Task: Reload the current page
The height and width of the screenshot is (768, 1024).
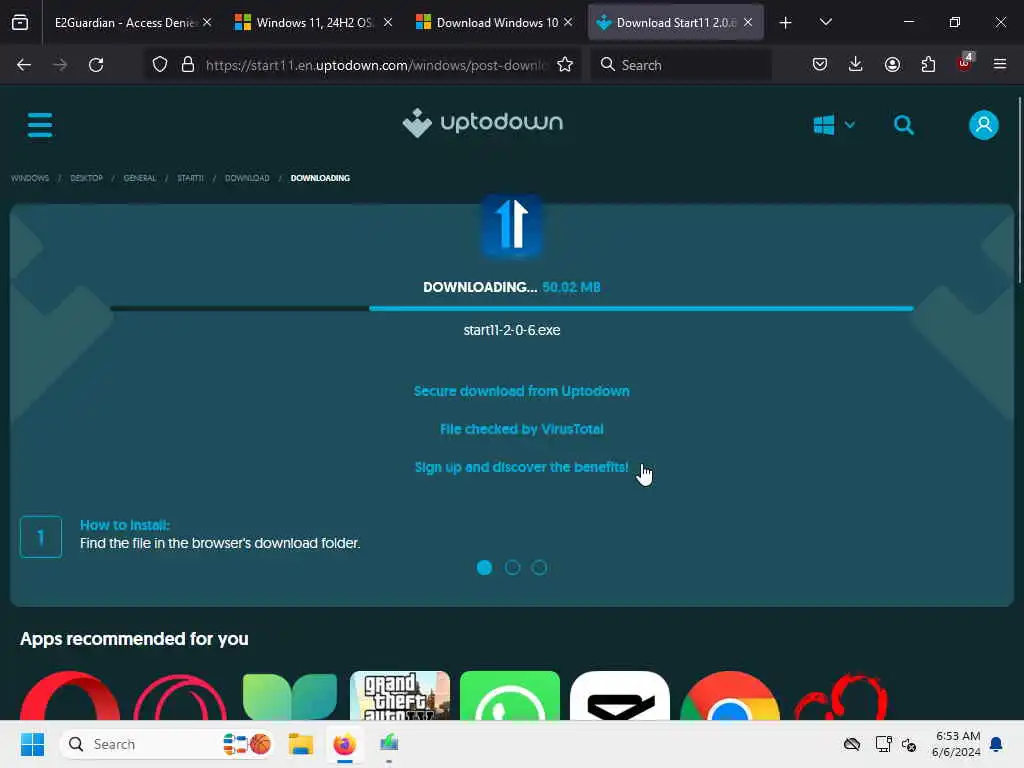Action: click(x=96, y=65)
